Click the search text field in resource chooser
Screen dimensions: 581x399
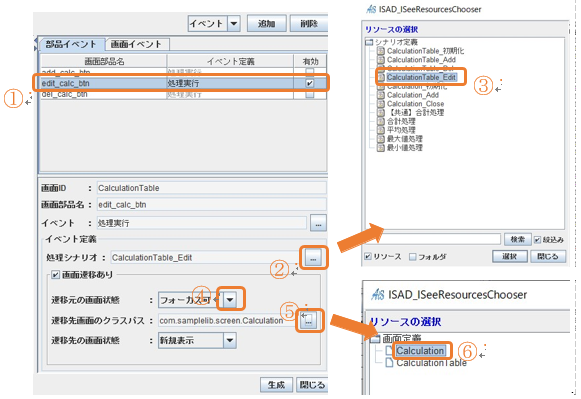click(x=433, y=239)
